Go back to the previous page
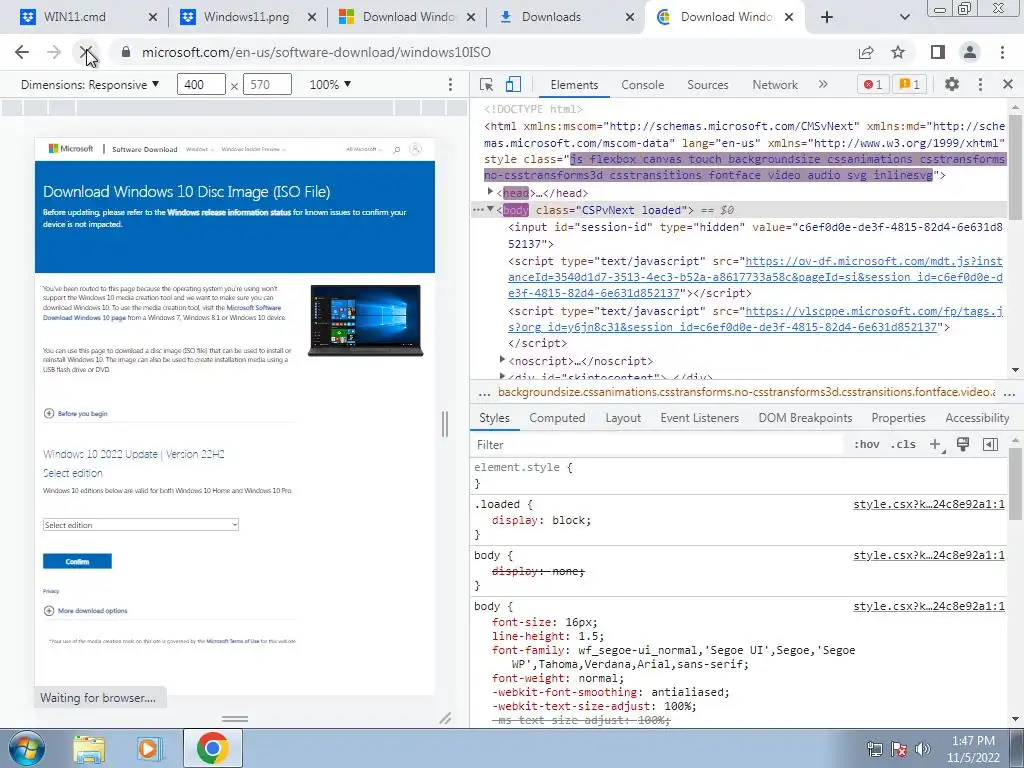This screenshot has height=768, width=1024. (22, 52)
